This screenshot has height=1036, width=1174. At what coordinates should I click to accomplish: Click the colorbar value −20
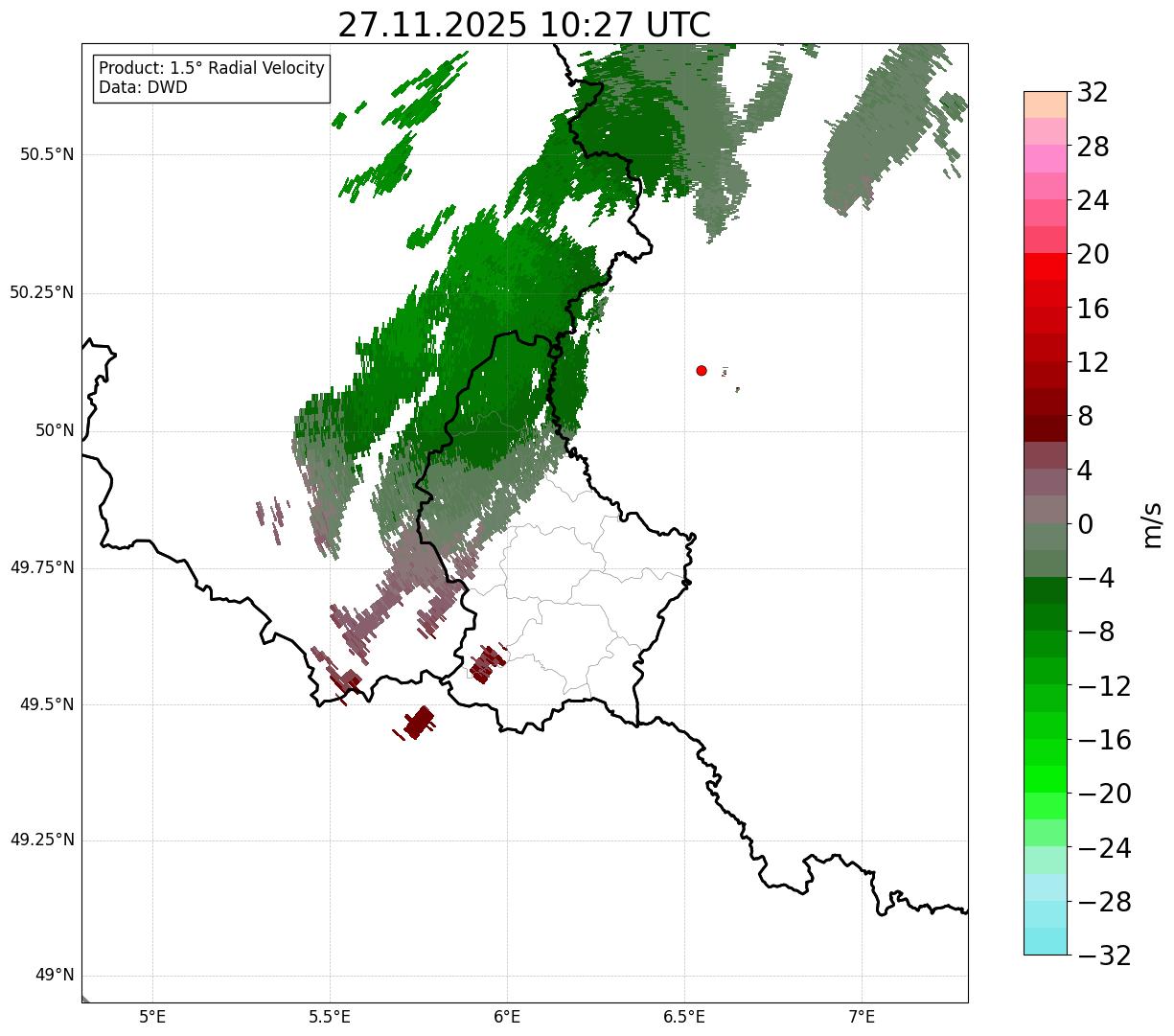click(x=1104, y=794)
